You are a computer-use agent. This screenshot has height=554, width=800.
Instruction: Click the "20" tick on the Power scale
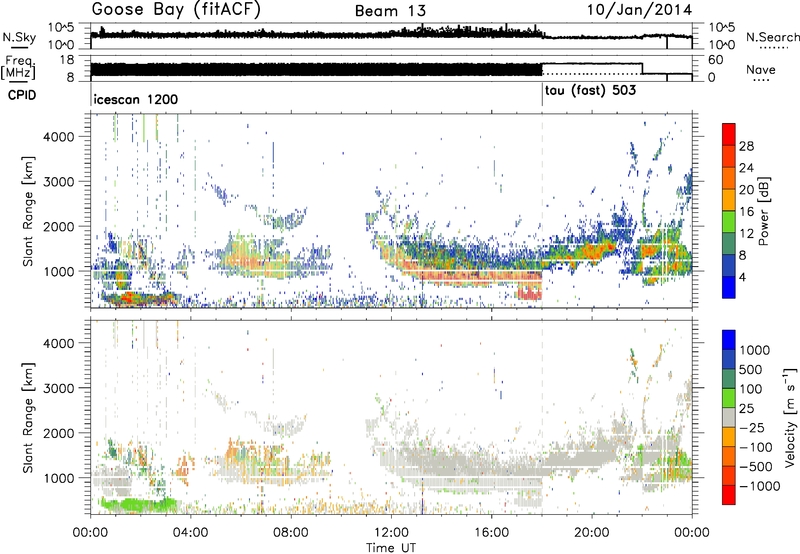(x=746, y=190)
